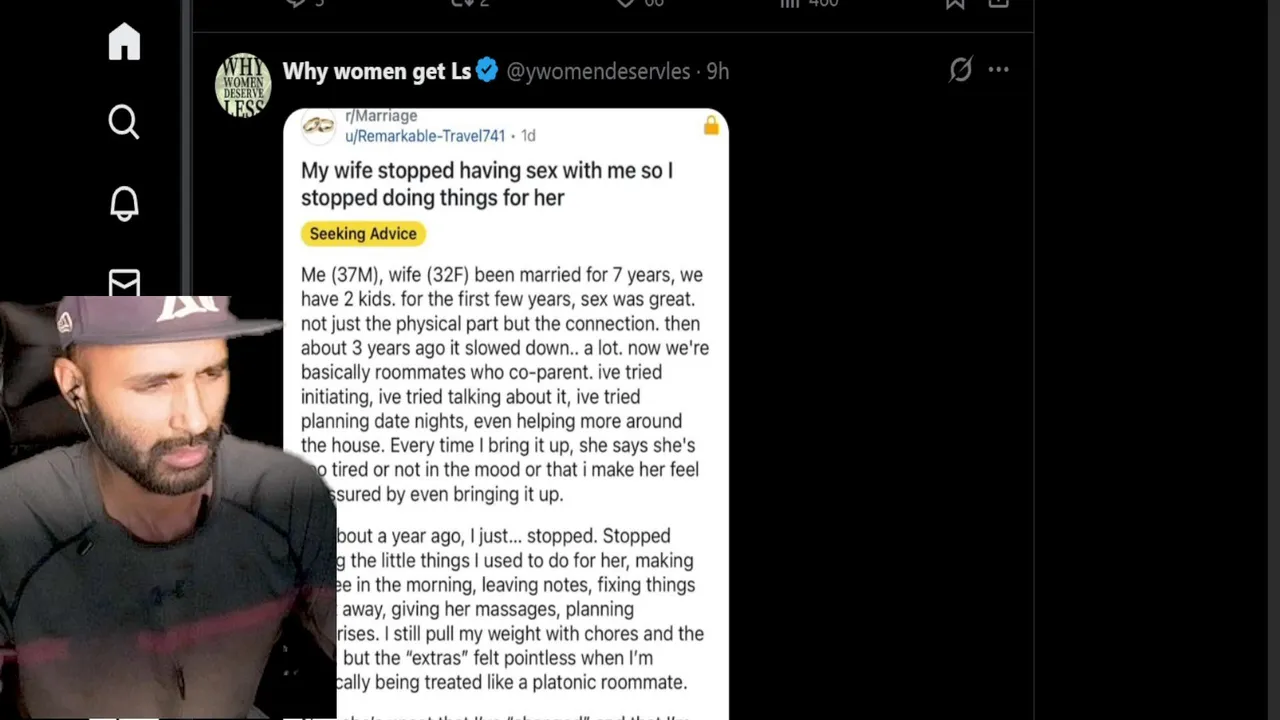This screenshot has width=1280, height=720.
Task: Click the Grok icon on the post
Action: 960,70
